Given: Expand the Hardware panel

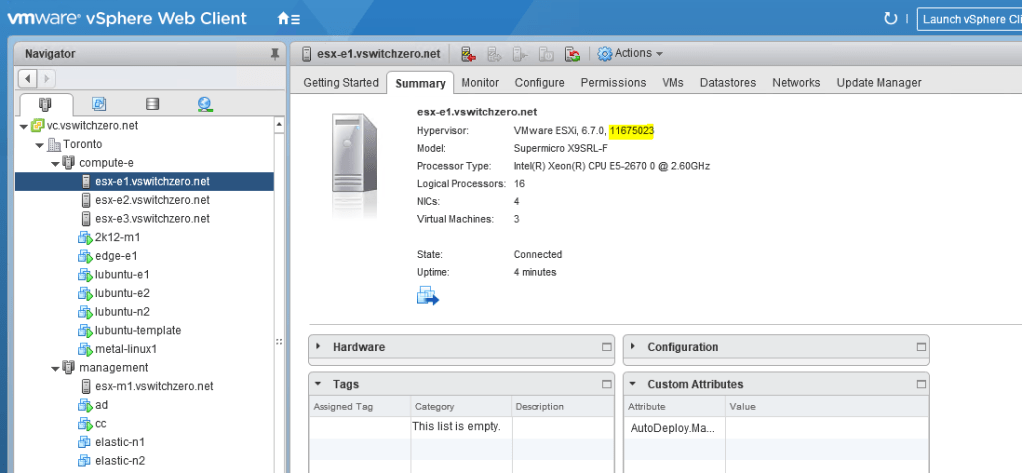Looking at the screenshot, I should 319,347.
